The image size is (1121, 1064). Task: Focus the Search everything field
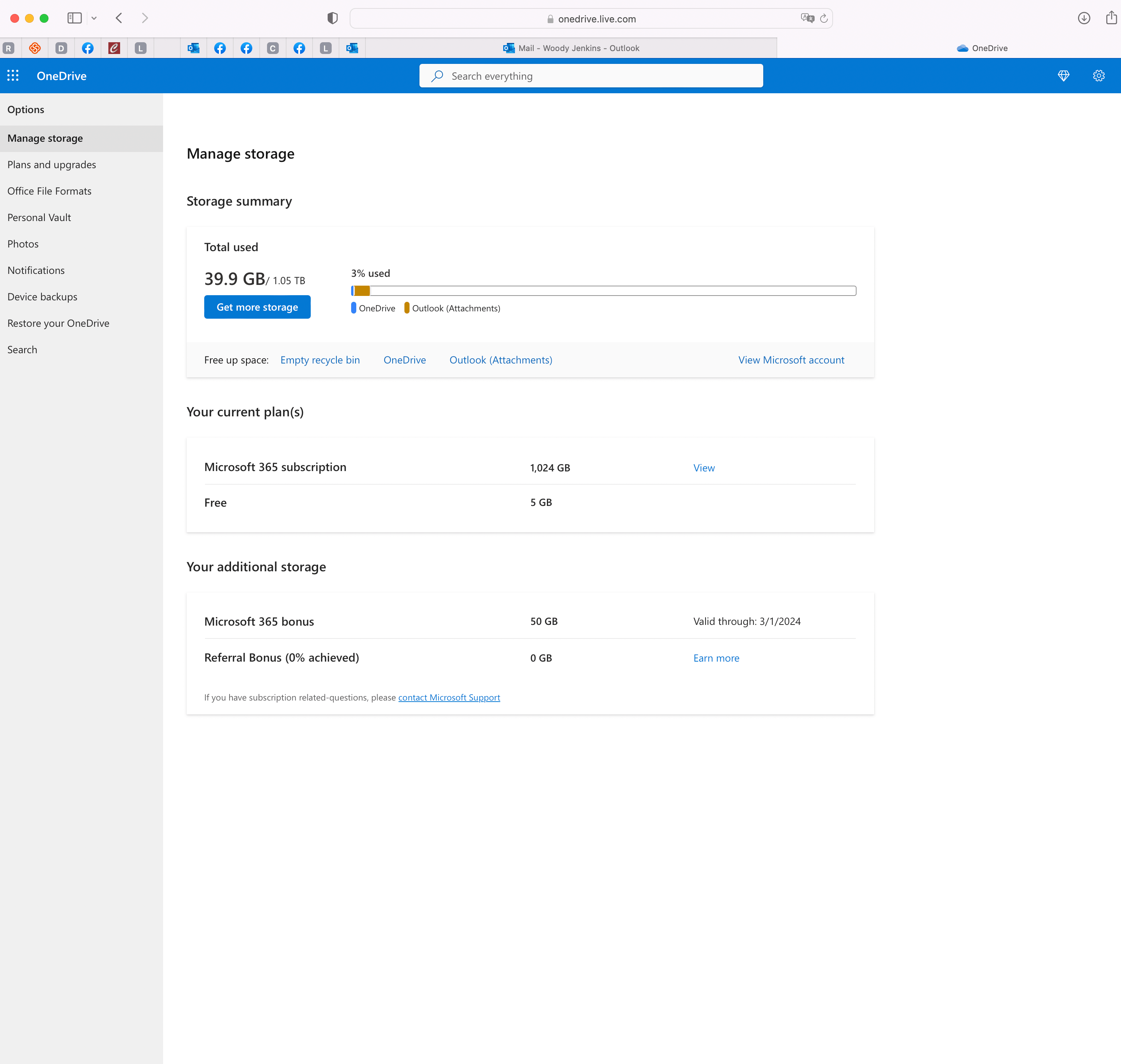click(x=591, y=76)
